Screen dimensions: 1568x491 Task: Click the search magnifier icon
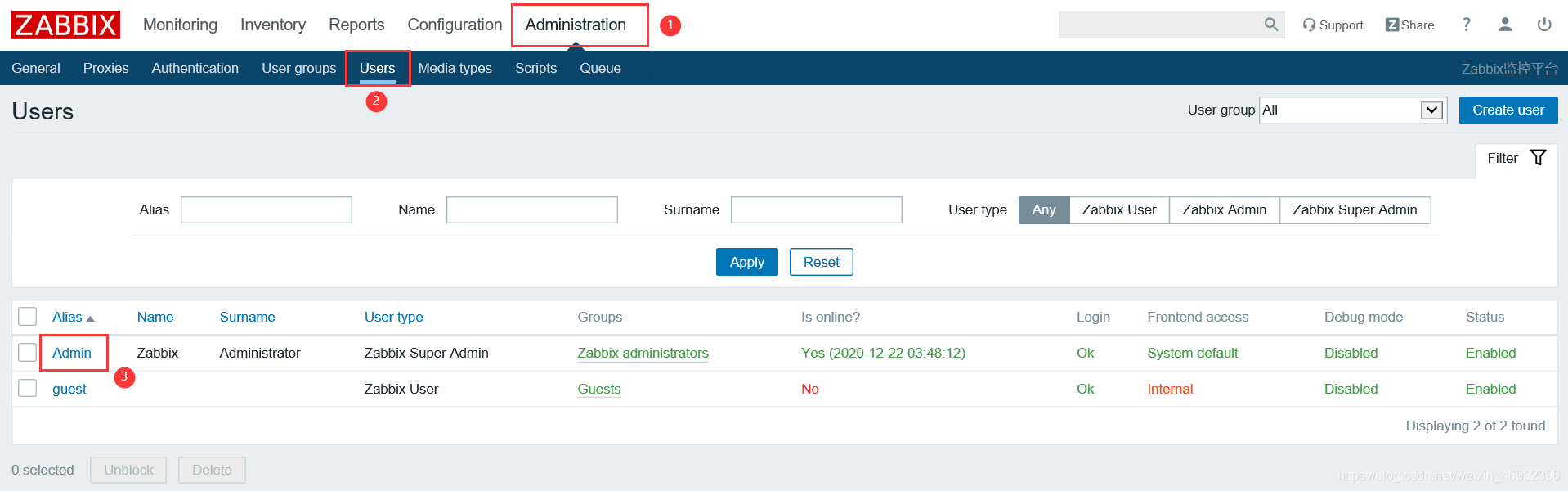pos(1270,25)
